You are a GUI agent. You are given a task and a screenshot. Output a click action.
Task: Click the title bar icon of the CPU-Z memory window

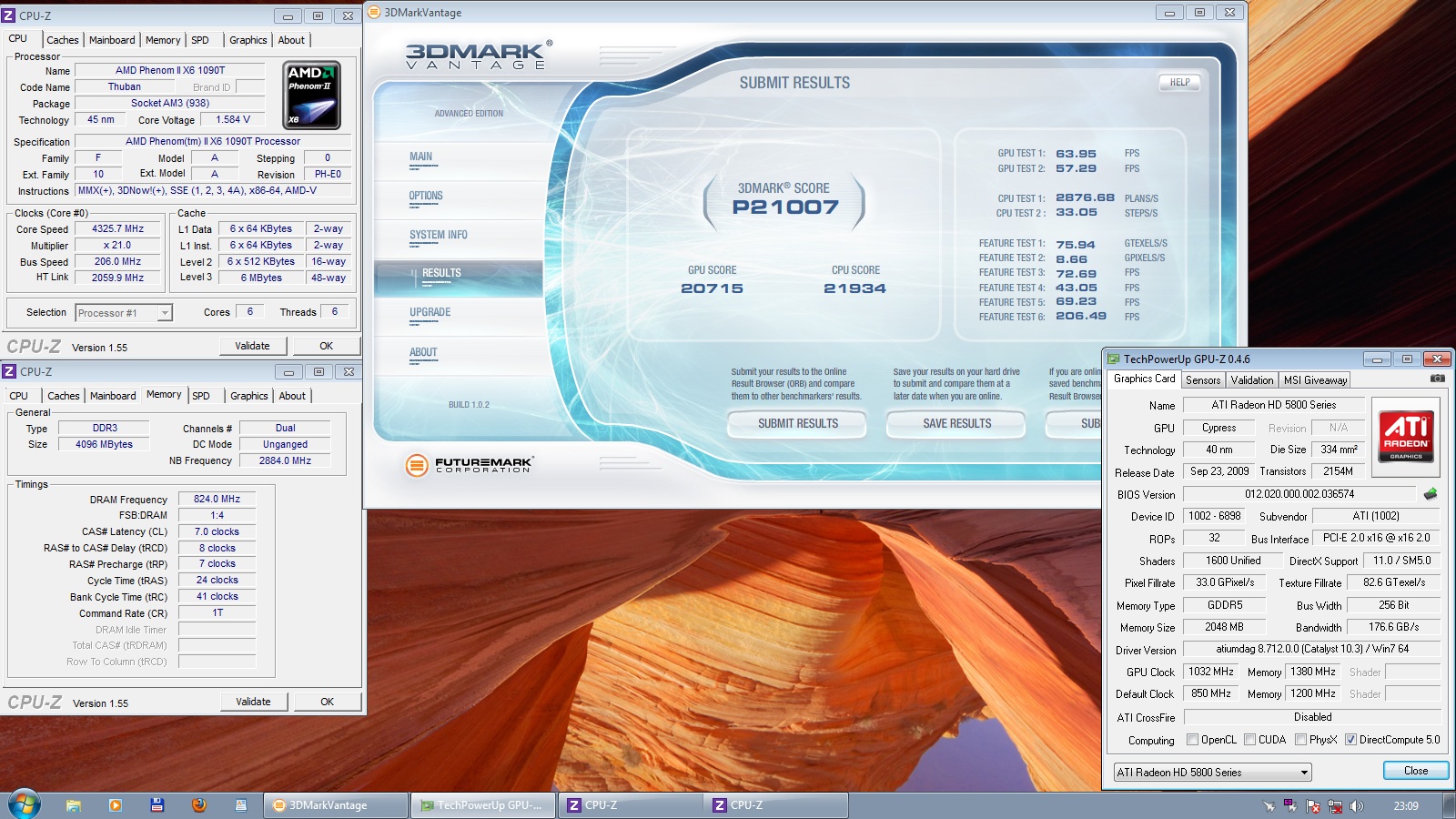coord(9,371)
